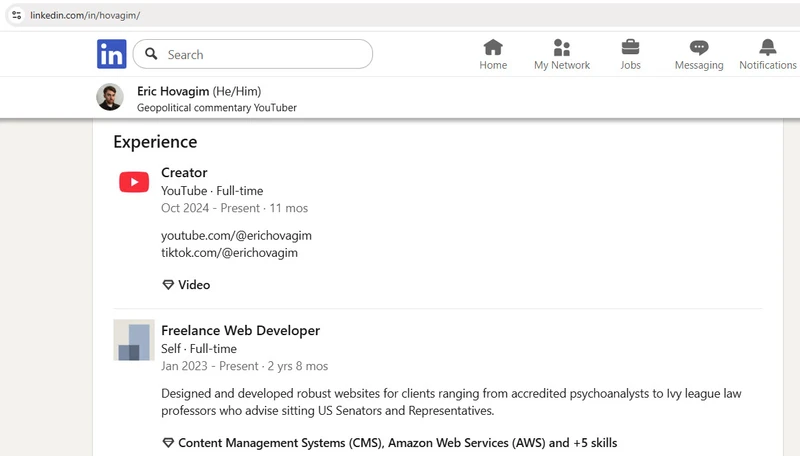Image resolution: width=800 pixels, height=456 pixels.
Task: Open the Creator job title
Action: (x=184, y=172)
